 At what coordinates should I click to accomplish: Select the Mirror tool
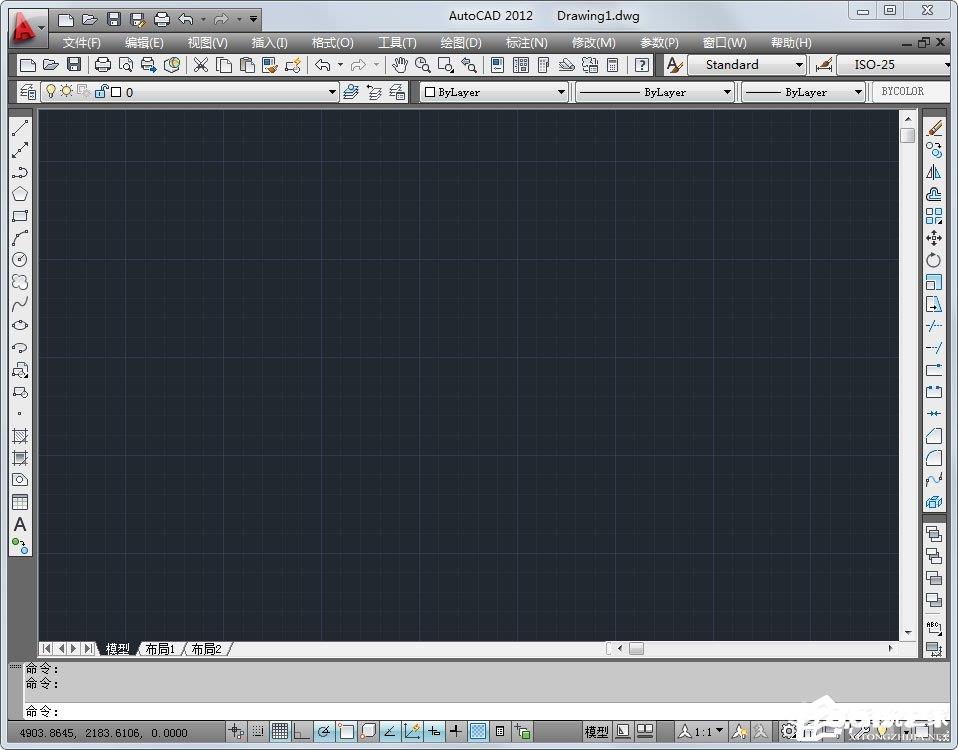(x=934, y=172)
